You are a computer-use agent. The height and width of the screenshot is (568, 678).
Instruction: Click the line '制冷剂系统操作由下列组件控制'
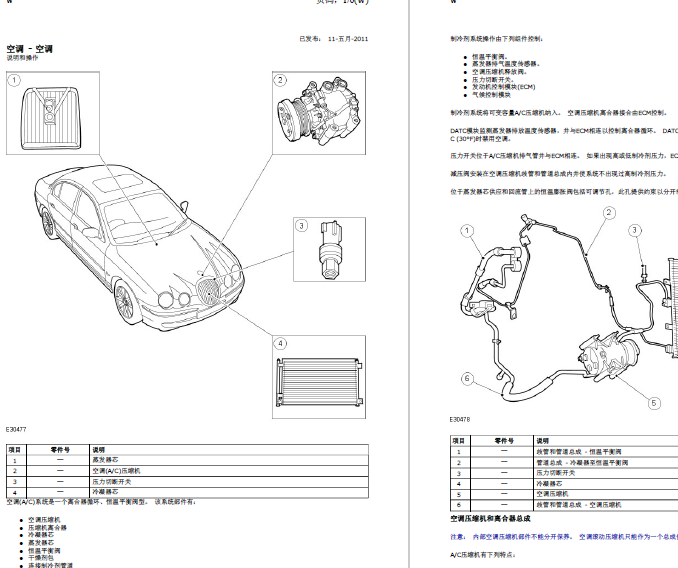497,39
